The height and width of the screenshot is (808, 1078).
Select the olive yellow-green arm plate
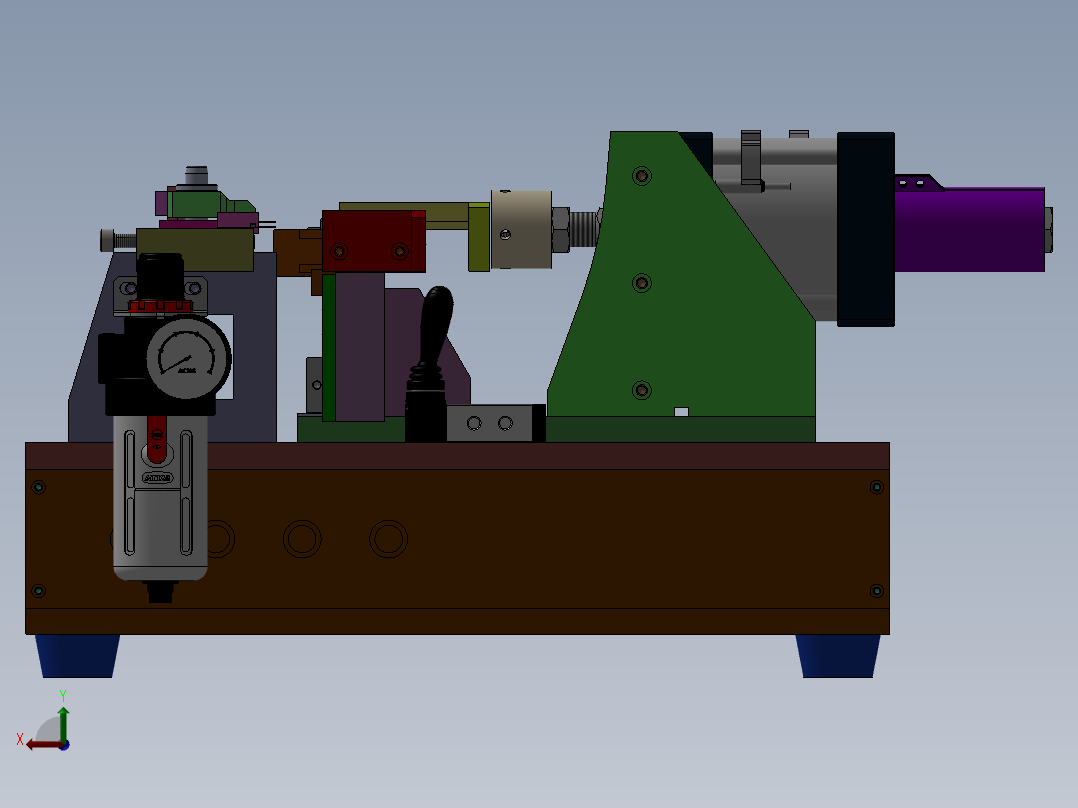point(479,238)
